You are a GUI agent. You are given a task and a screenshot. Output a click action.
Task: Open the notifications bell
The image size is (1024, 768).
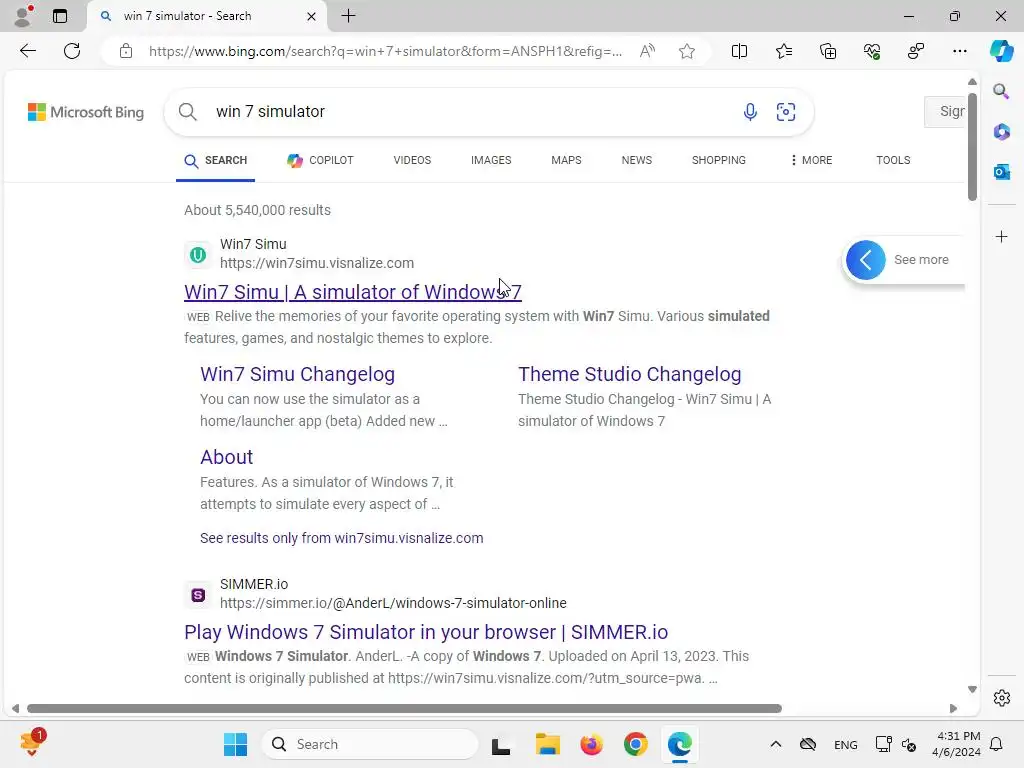997,744
